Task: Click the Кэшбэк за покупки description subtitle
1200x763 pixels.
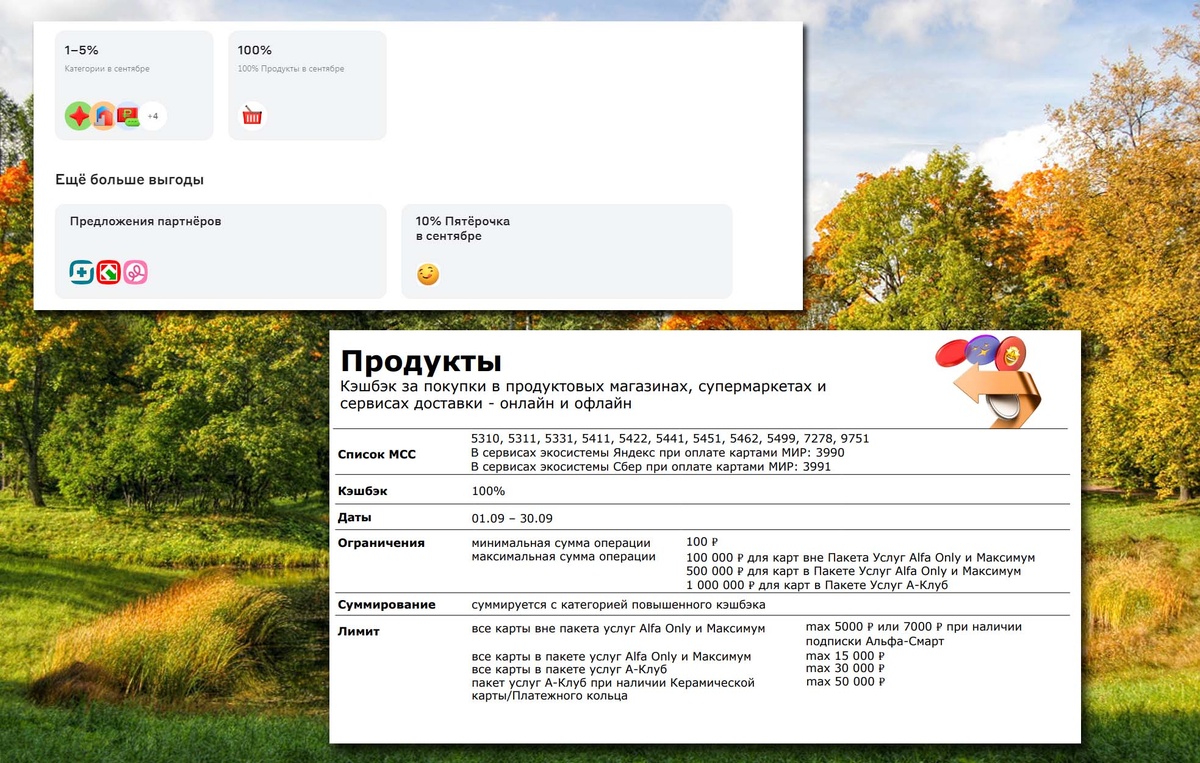Action: coord(583,395)
